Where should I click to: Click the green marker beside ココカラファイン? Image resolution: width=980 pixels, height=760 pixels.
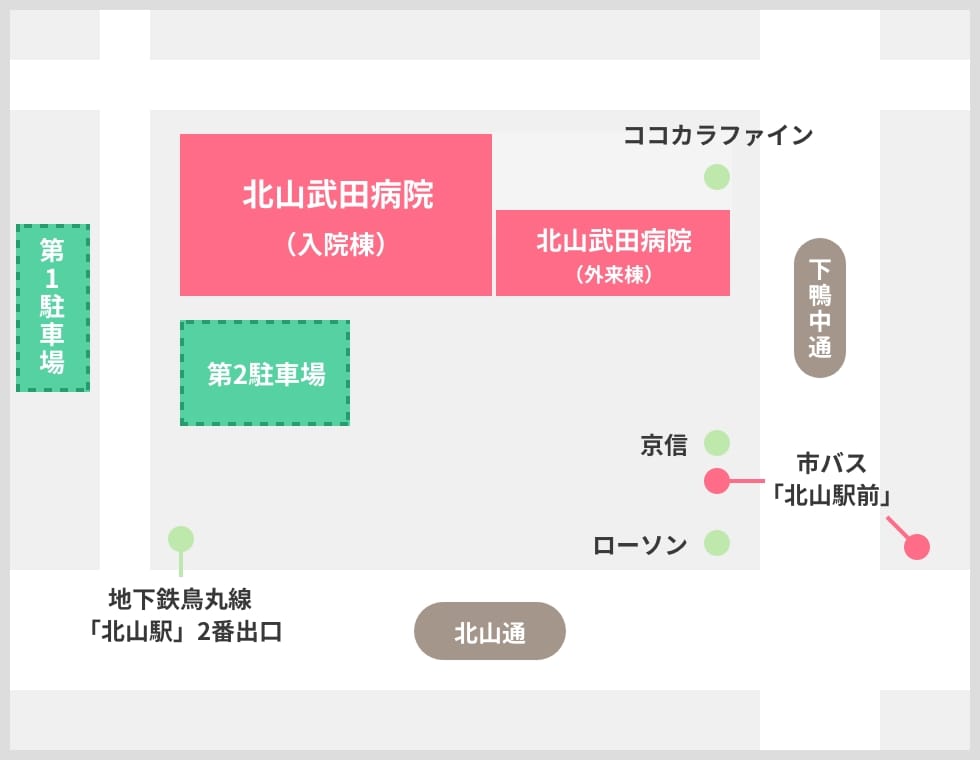point(717,177)
